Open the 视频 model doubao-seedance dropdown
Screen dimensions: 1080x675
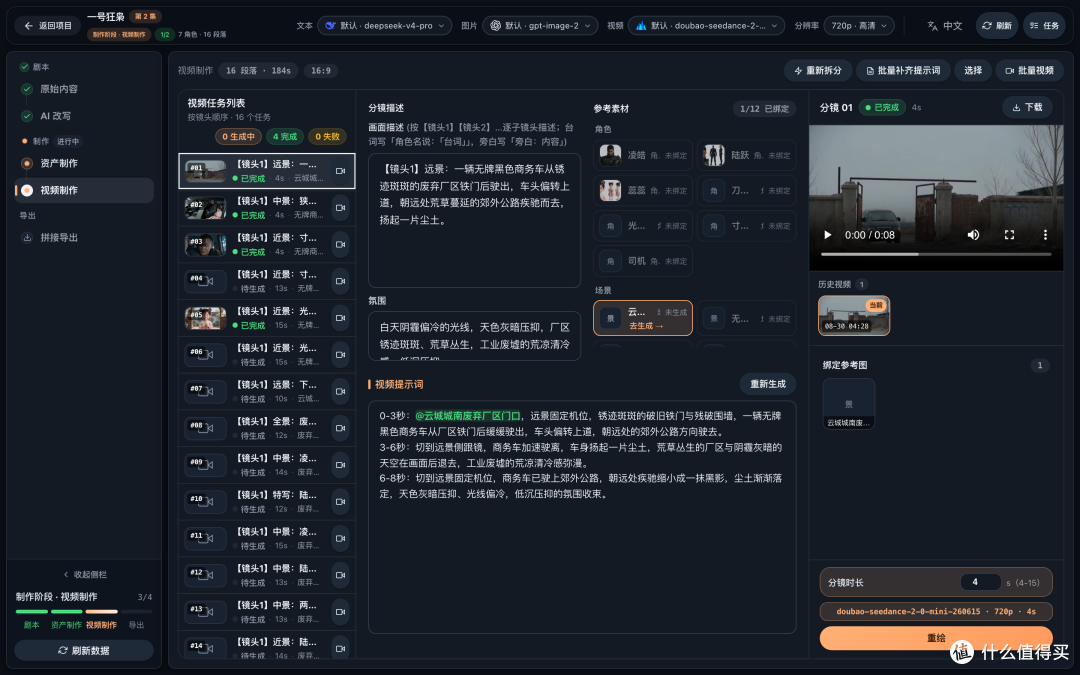tap(706, 25)
